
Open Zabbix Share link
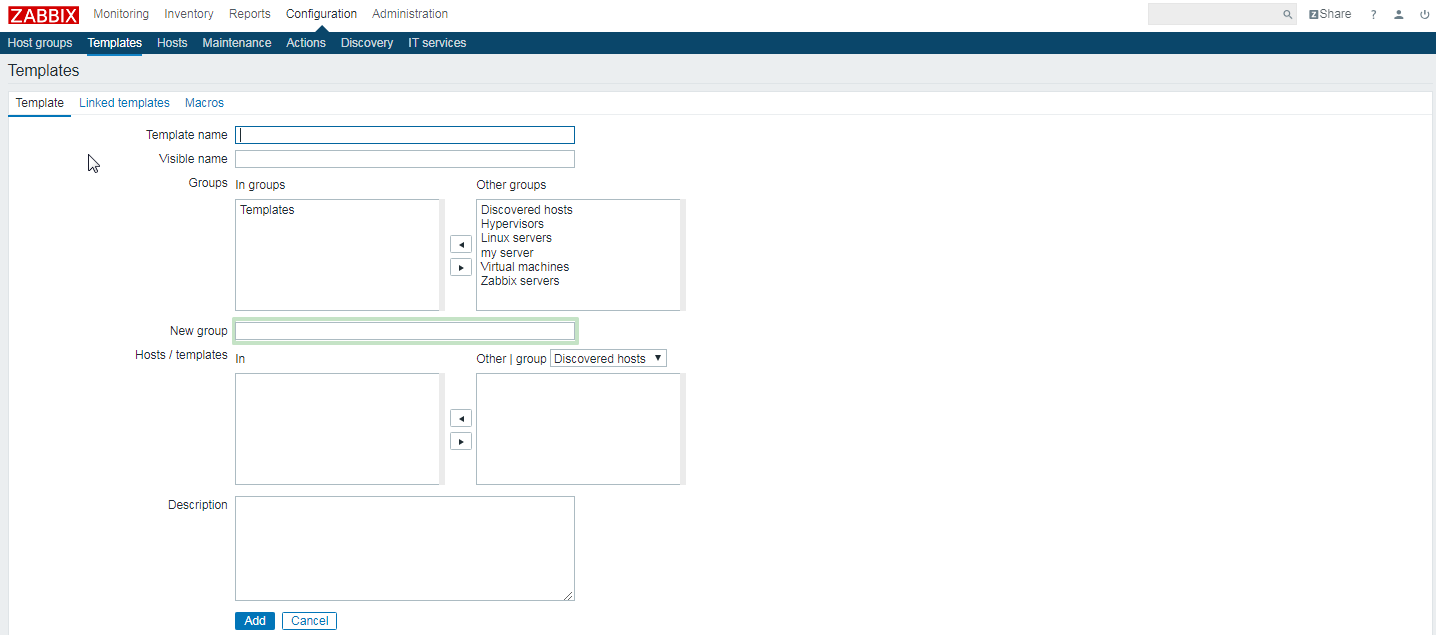coord(1330,14)
